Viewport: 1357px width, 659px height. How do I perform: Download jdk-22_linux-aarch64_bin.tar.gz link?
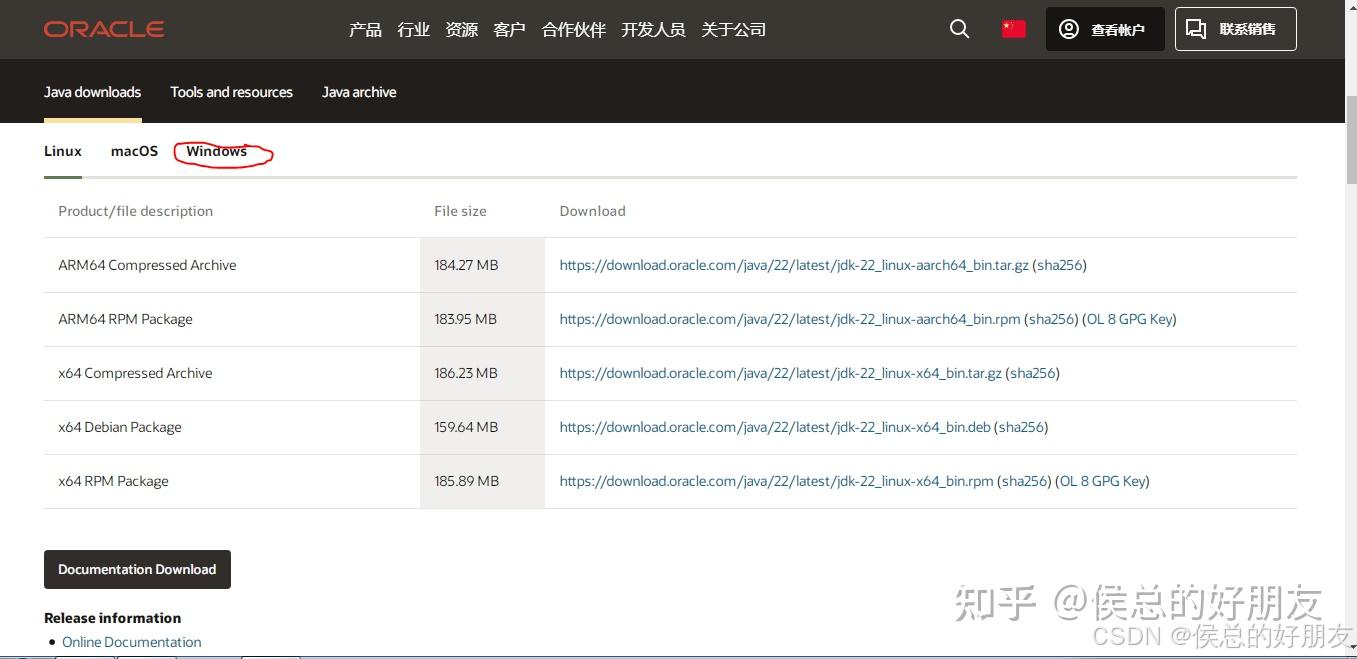(x=794, y=265)
